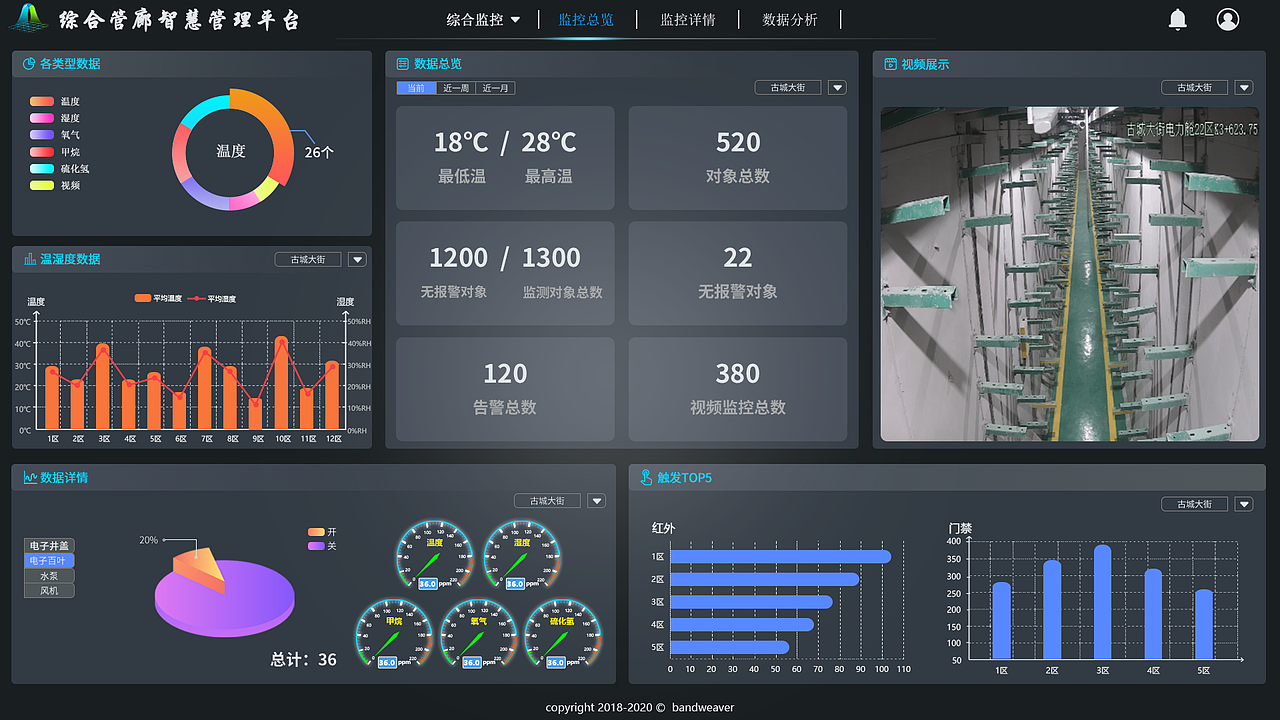Click the 数据总览 panel list icon
Screen dimensions: 1280x720
click(x=403, y=64)
